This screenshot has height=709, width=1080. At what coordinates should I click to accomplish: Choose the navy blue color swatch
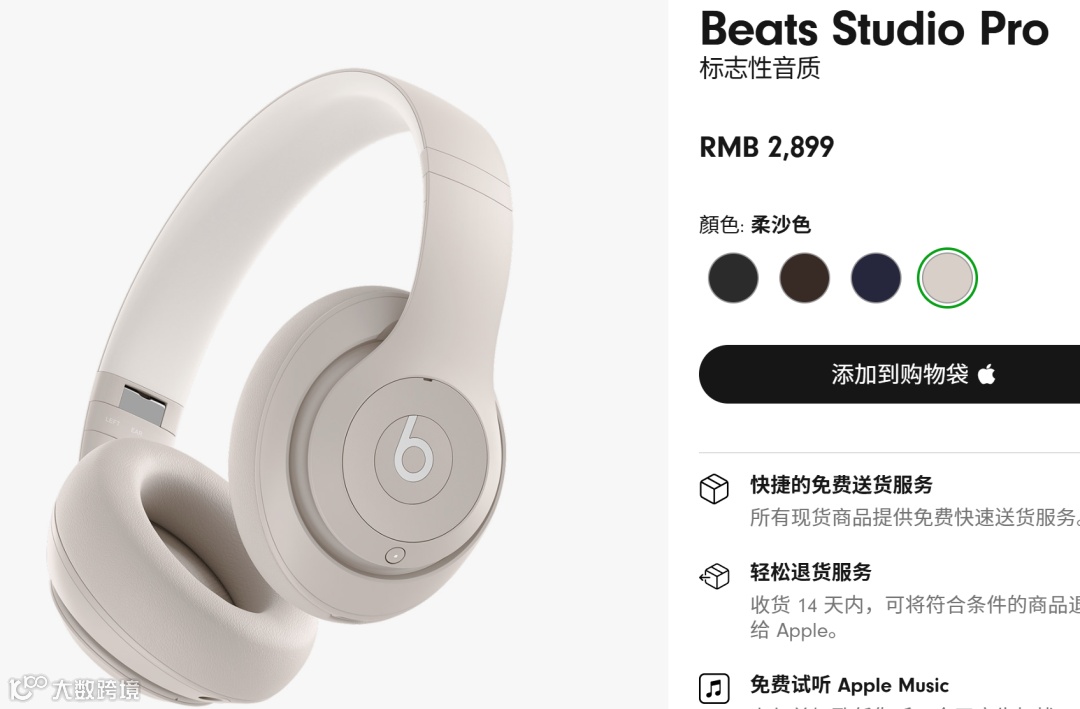coord(876,278)
